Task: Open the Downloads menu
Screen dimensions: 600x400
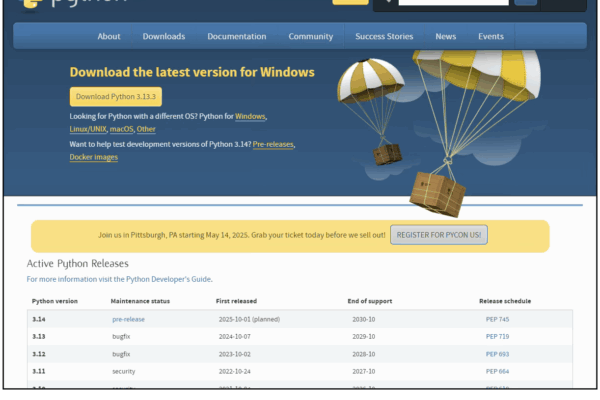Action: point(163,37)
